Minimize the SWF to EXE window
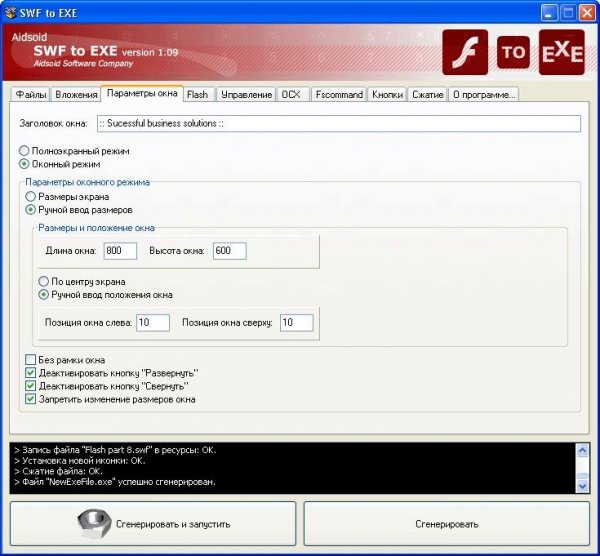The width and height of the screenshot is (600, 556). pyautogui.click(x=549, y=13)
